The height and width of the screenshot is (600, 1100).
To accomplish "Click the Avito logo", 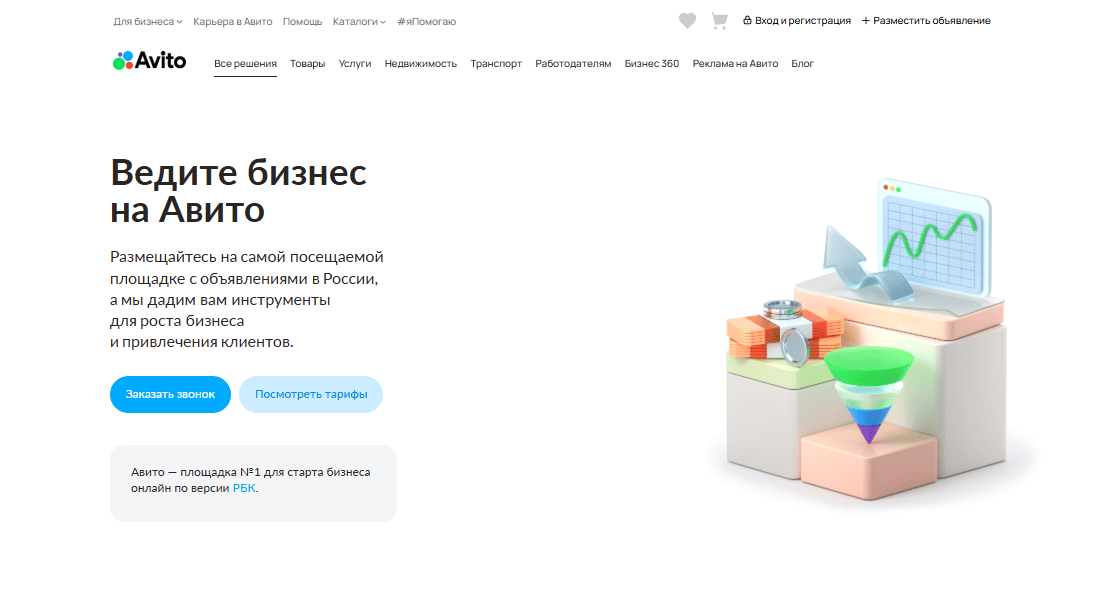I will [149, 61].
